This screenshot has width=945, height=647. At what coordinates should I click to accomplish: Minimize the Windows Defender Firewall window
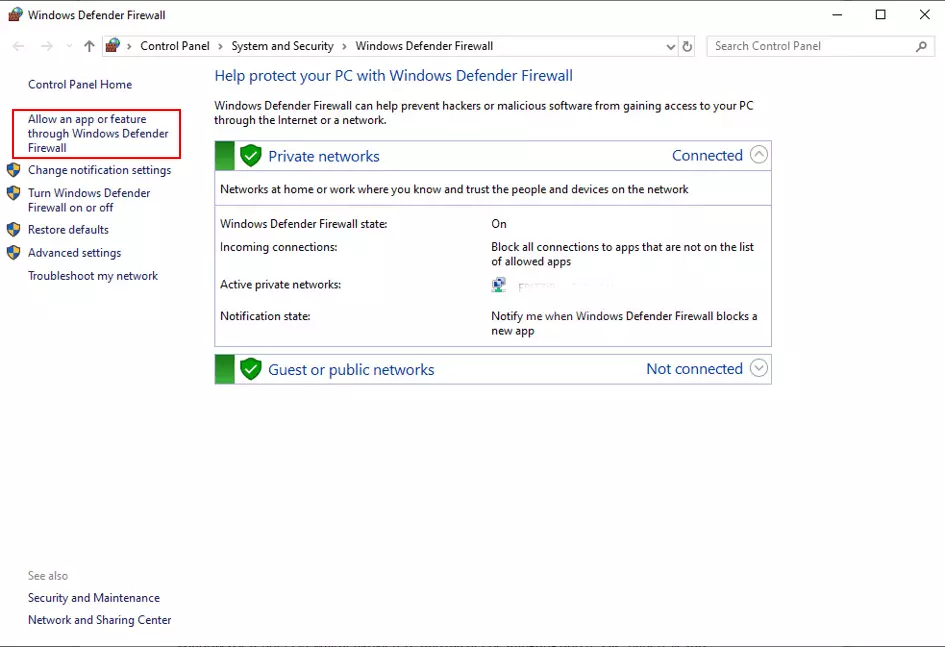(837, 14)
